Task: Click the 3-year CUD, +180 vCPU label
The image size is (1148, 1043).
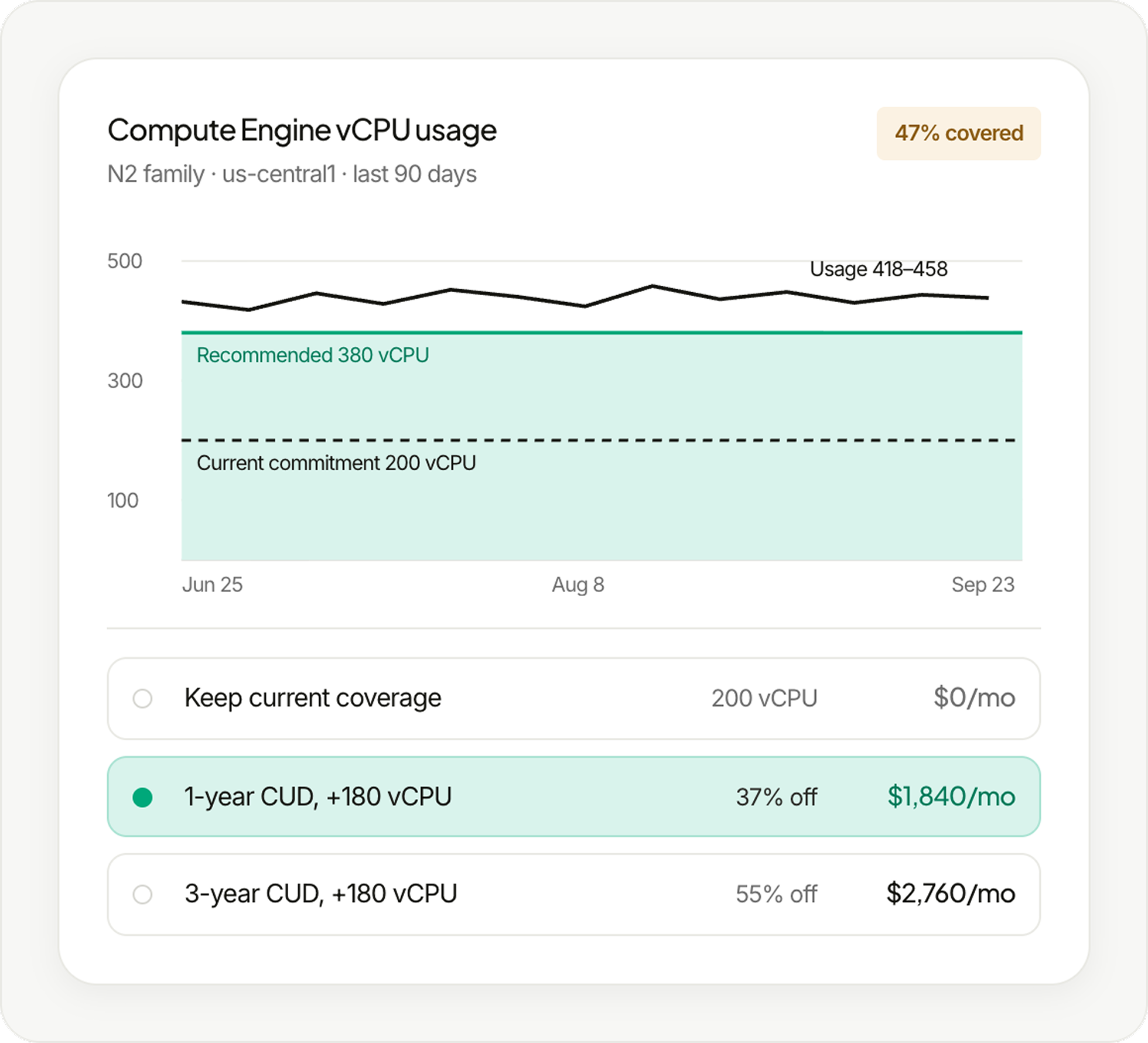Action: [321, 894]
